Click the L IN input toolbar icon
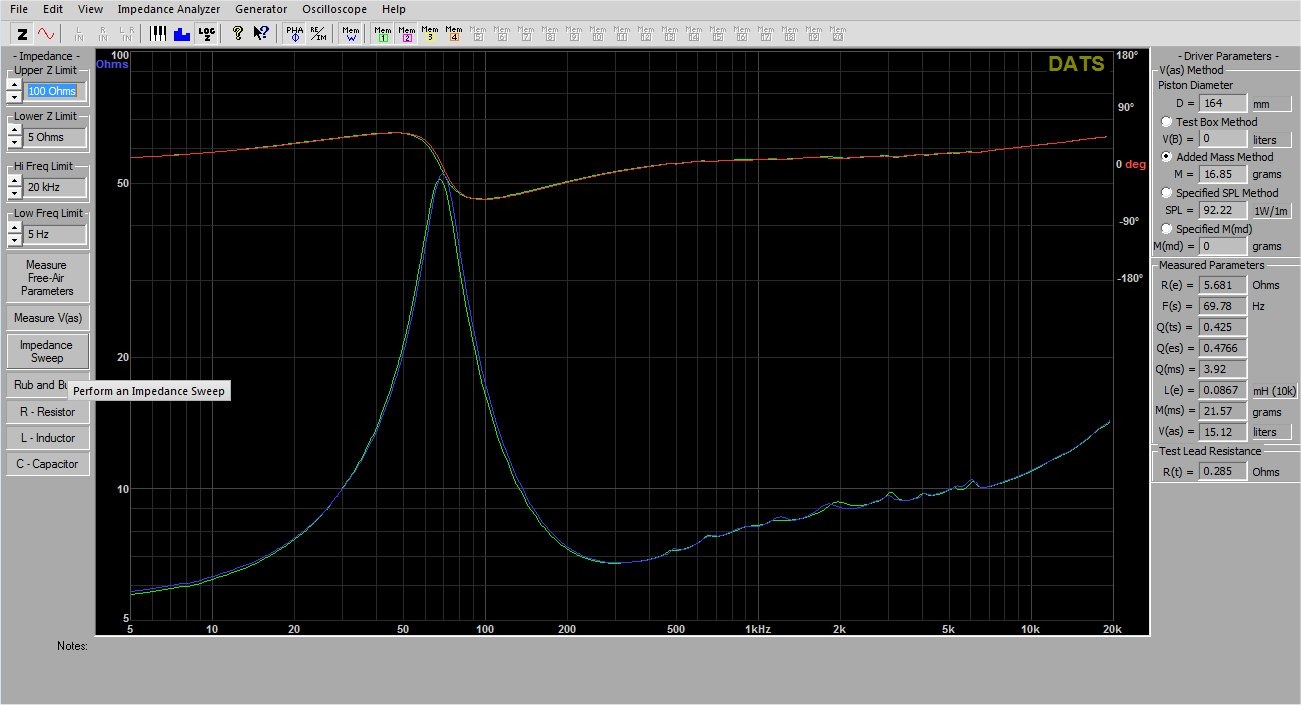 79,33
